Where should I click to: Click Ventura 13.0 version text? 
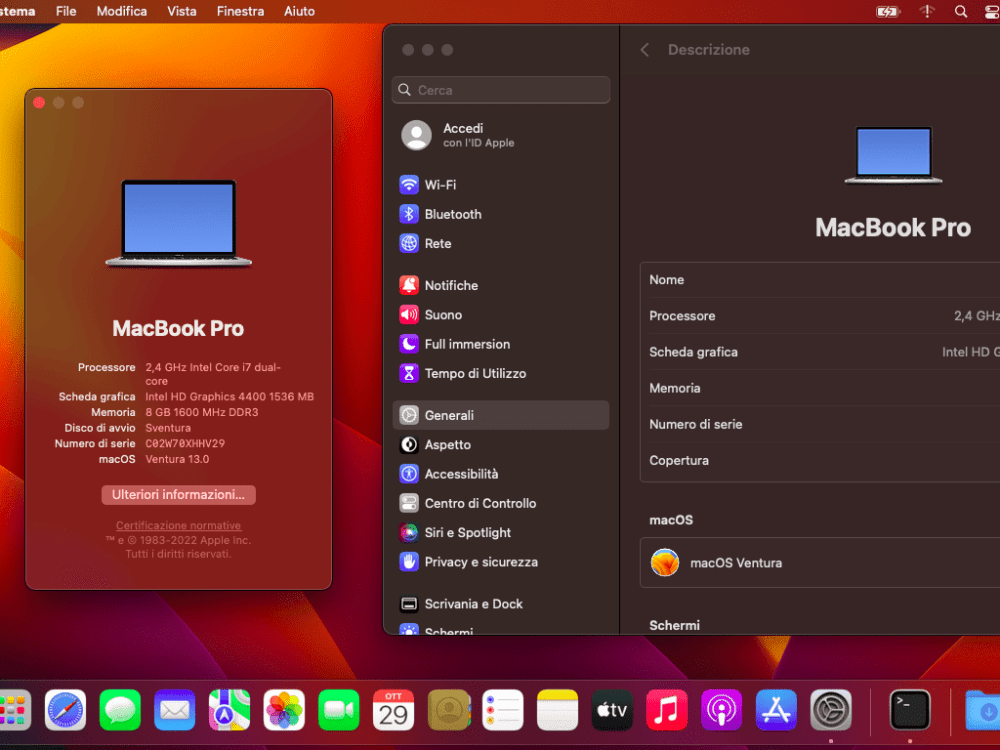click(177, 459)
